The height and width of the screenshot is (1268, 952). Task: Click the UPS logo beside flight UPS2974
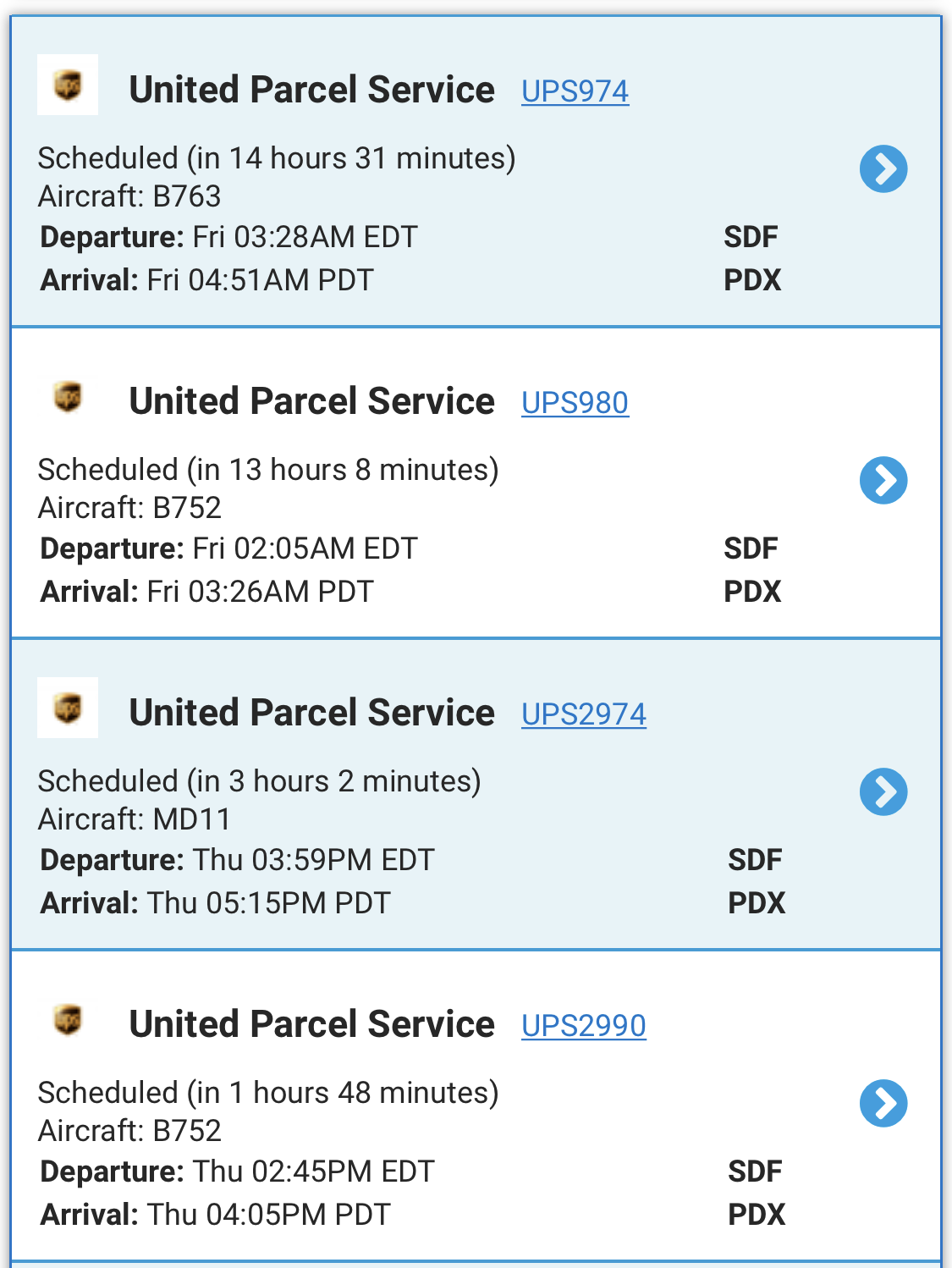point(68,708)
